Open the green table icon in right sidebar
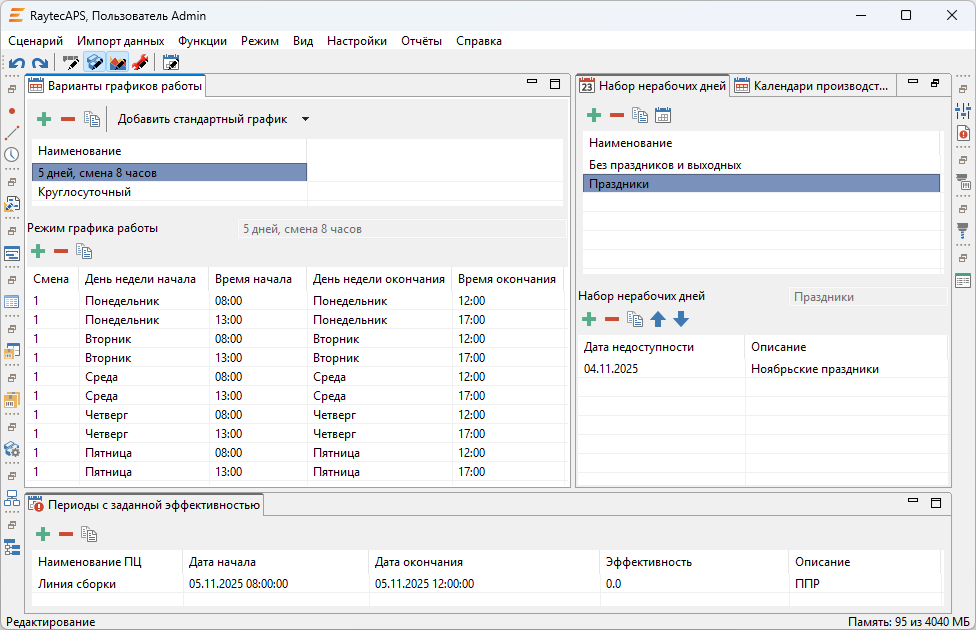 (x=963, y=281)
